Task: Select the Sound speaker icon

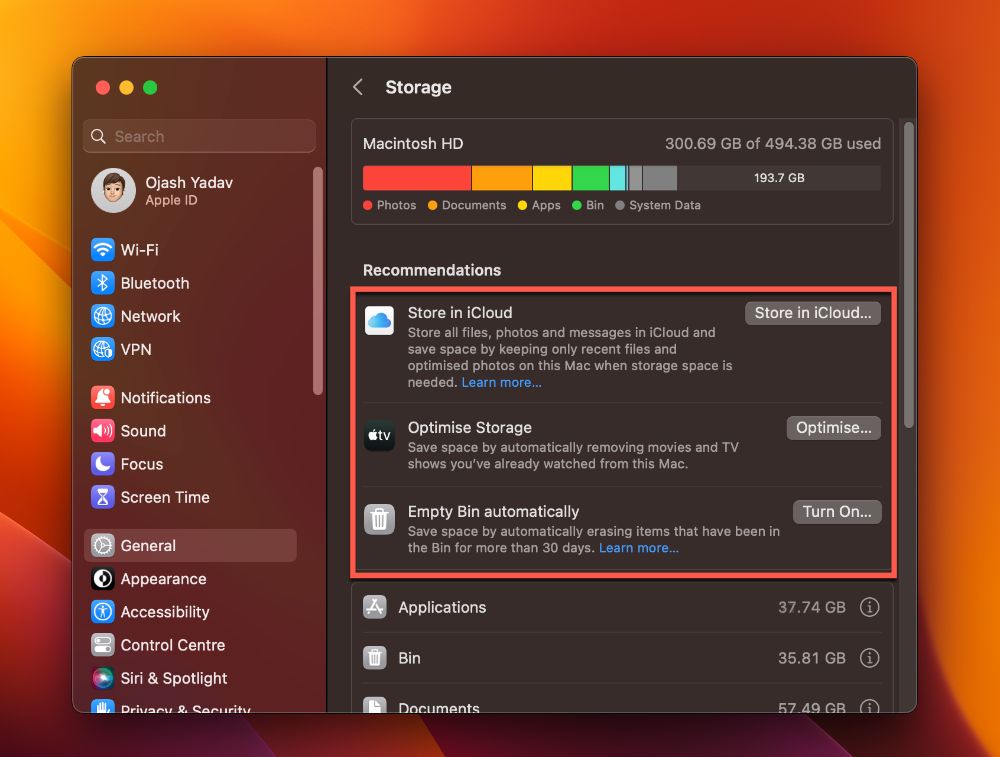Action: click(102, 430)
